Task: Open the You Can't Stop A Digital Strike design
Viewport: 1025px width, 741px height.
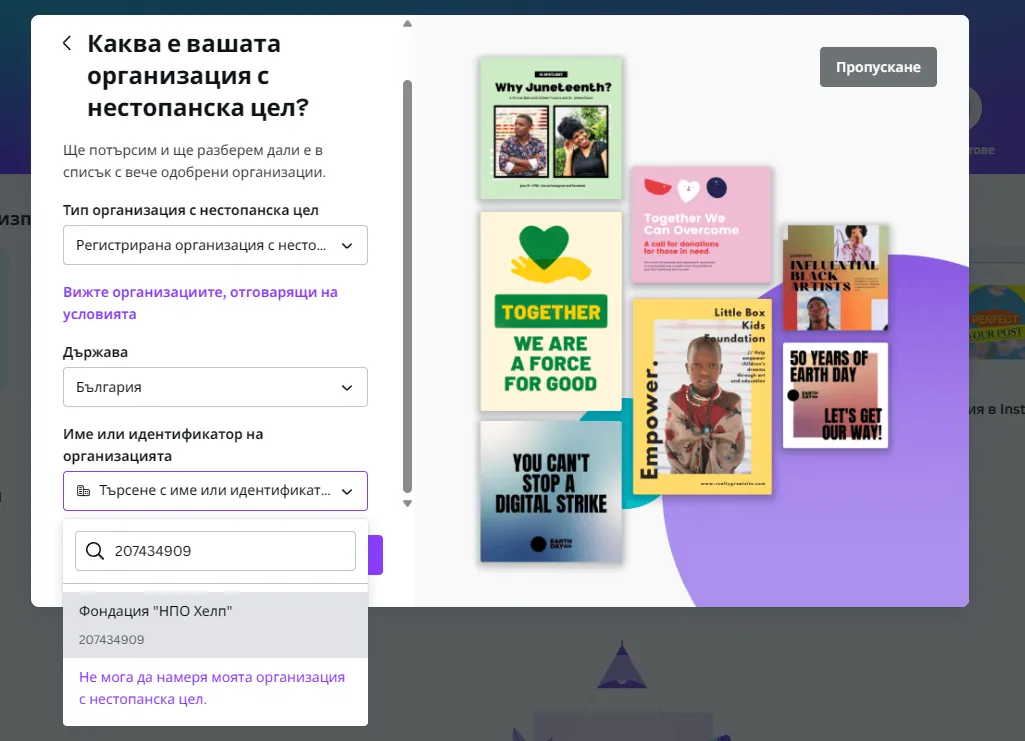Action: [551, 491]
